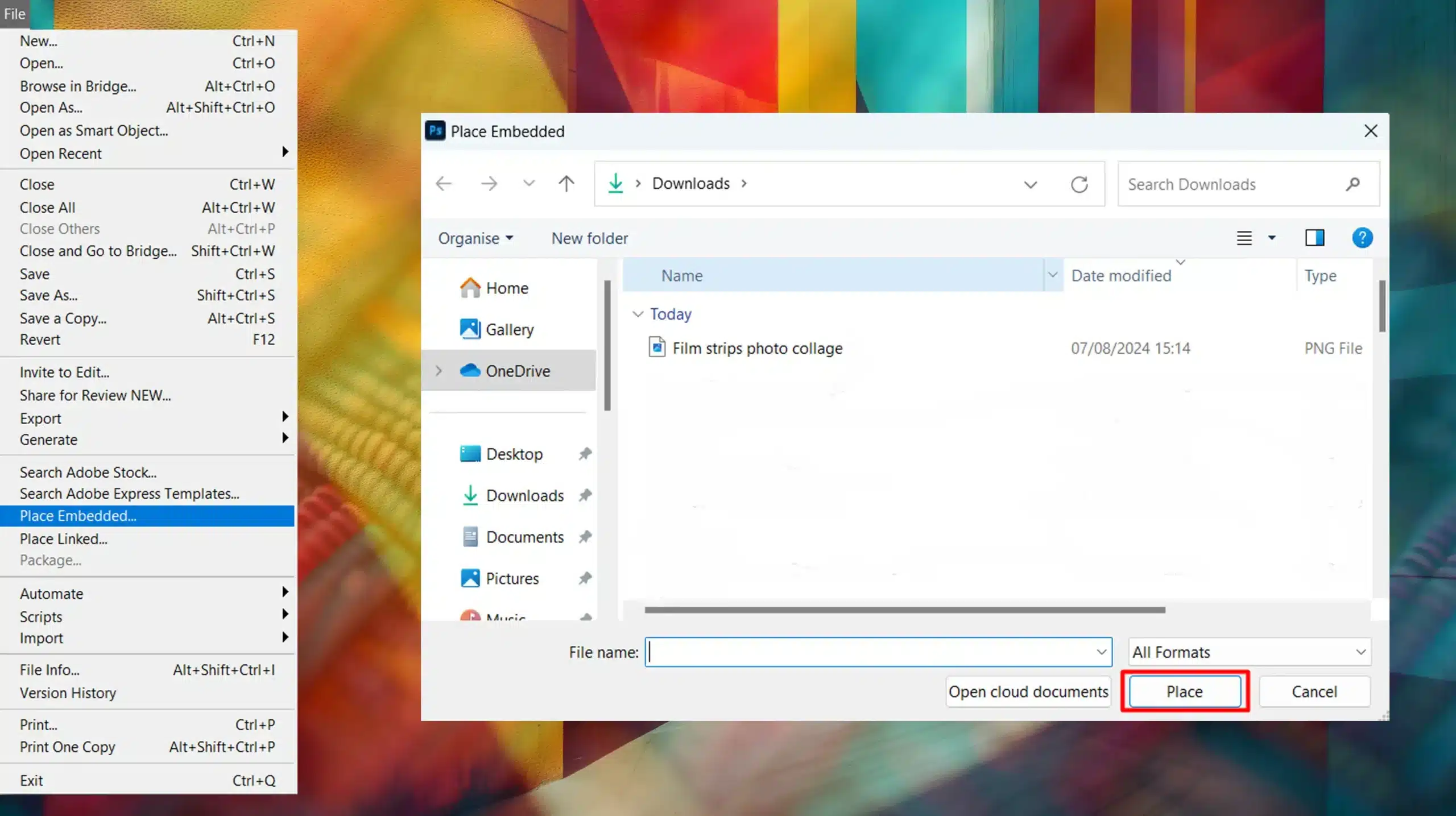This screenshot has width=1456, height=816.
Task: Click the horizontal scrollbar of file list
Action: pos(904,610)
